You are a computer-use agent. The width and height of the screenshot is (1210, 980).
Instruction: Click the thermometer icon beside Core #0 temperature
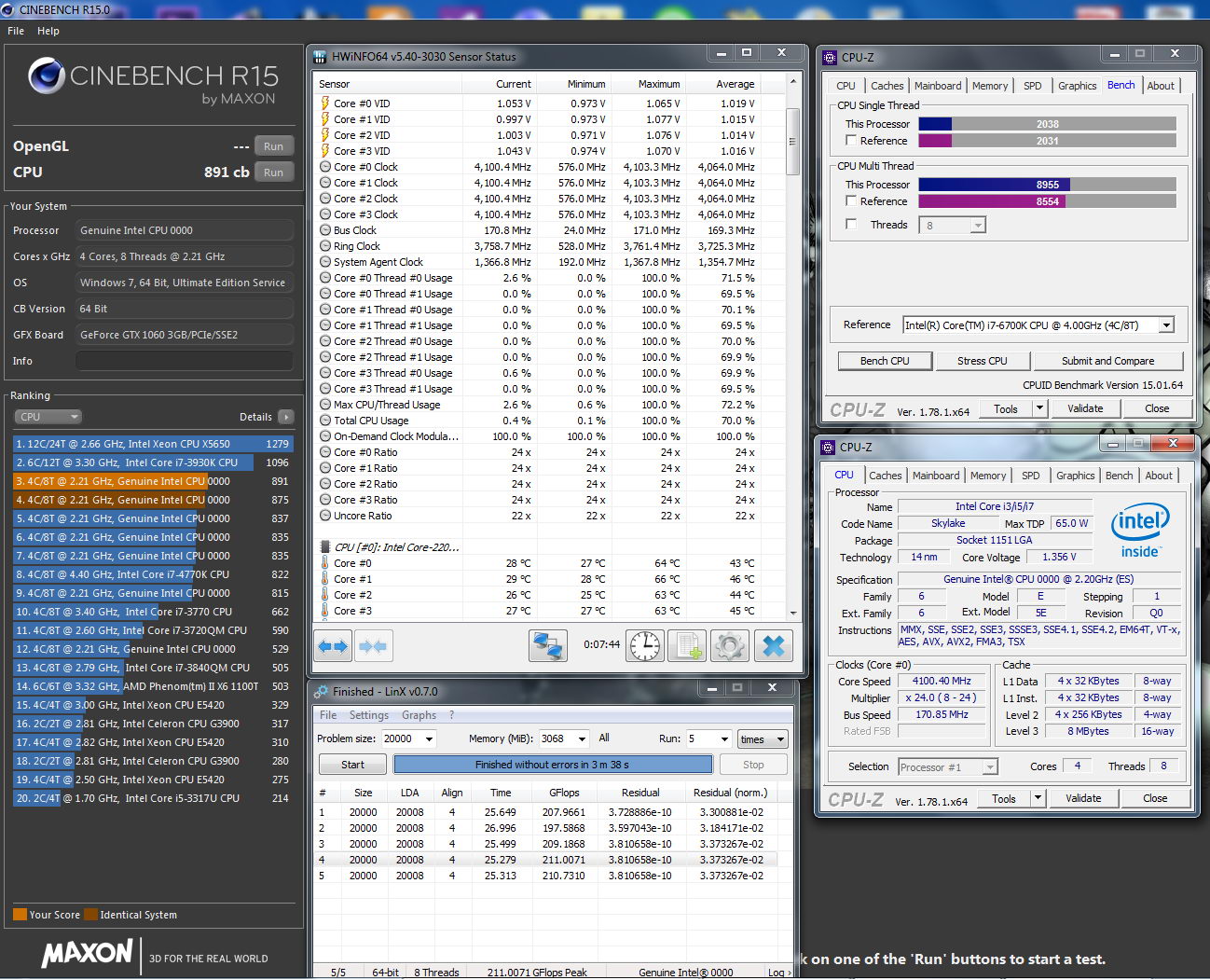coord(325,563)
